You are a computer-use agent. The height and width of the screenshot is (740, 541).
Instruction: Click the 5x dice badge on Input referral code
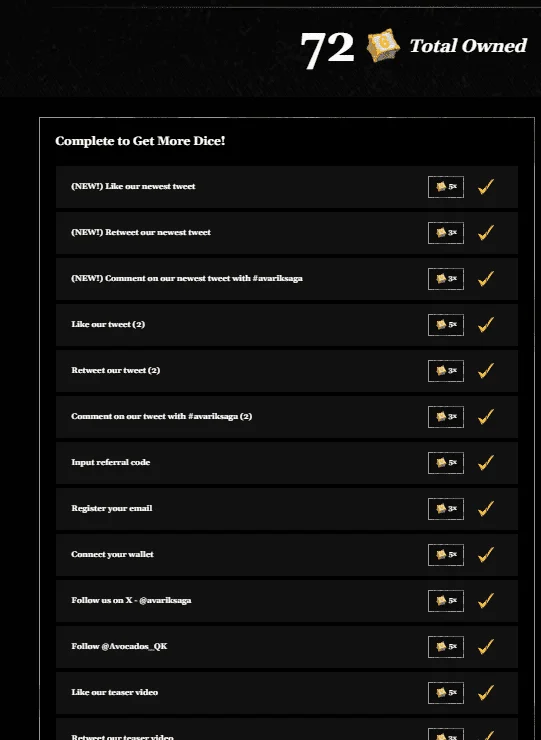(x=446, y=463)
